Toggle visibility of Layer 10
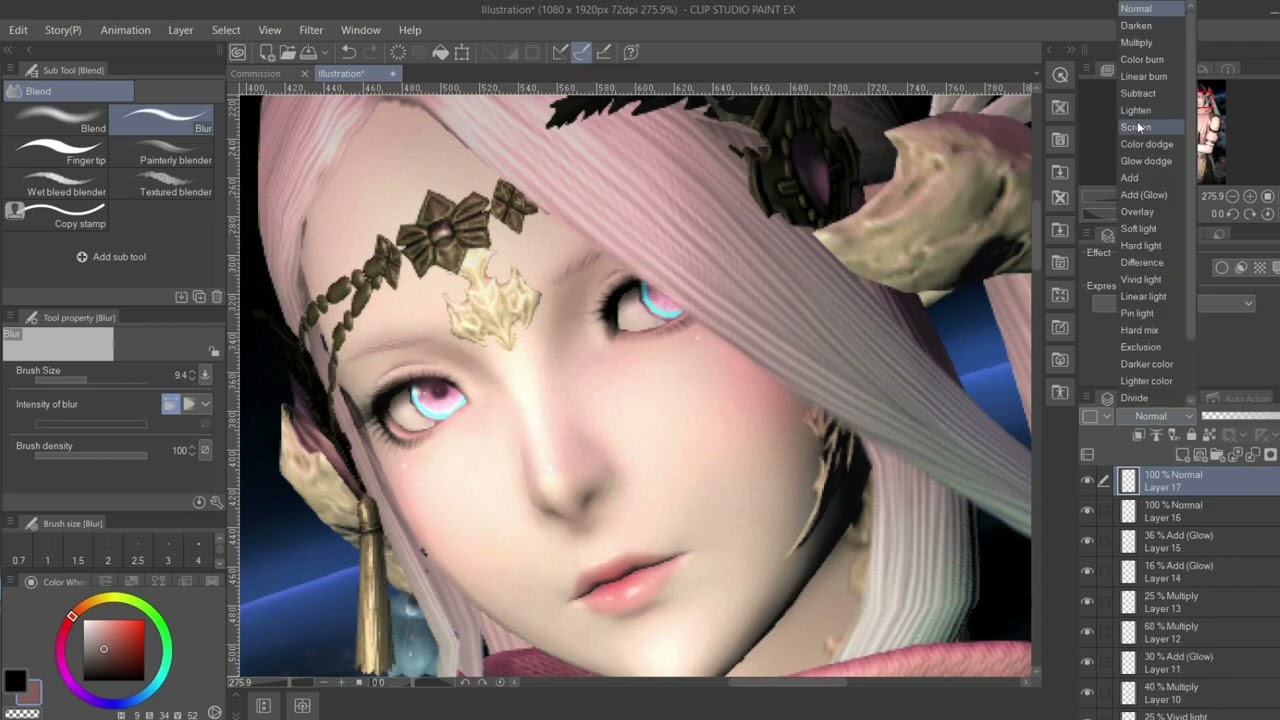This screenshot has height=720, width=1280. coord(1087,693)
